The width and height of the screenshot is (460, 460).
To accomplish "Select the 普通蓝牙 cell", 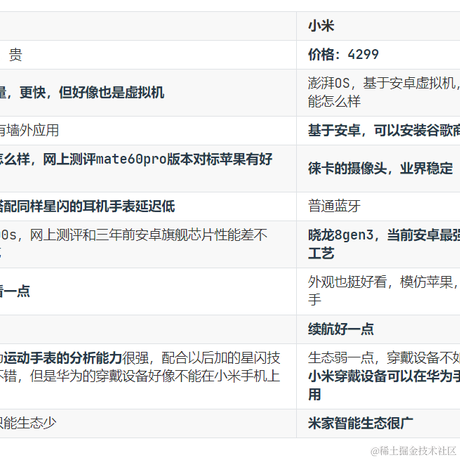I will pyautogui.click(x=378, y=206).
